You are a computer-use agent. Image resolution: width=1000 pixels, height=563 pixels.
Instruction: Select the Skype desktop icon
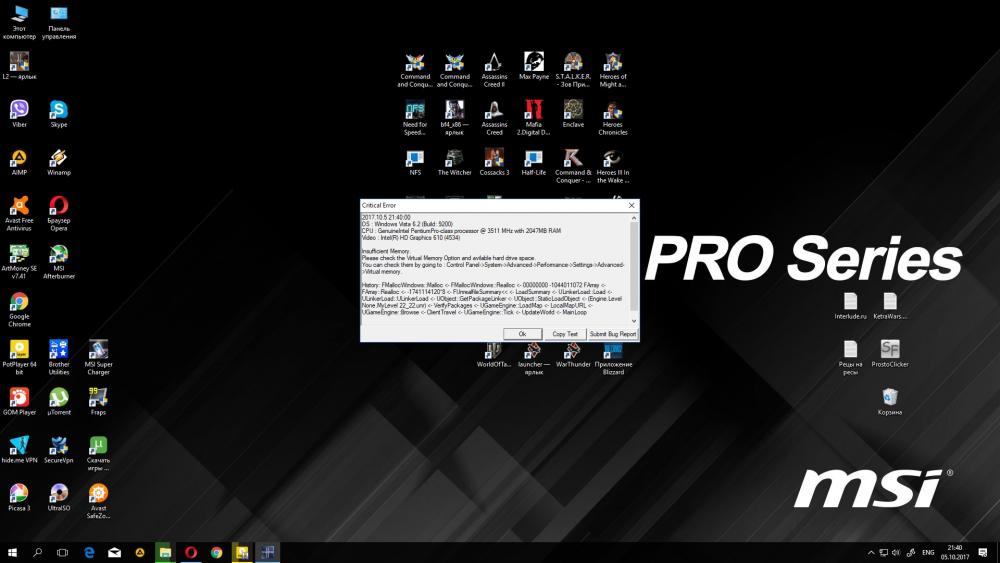pyautogui.click(x=59, y=110)
